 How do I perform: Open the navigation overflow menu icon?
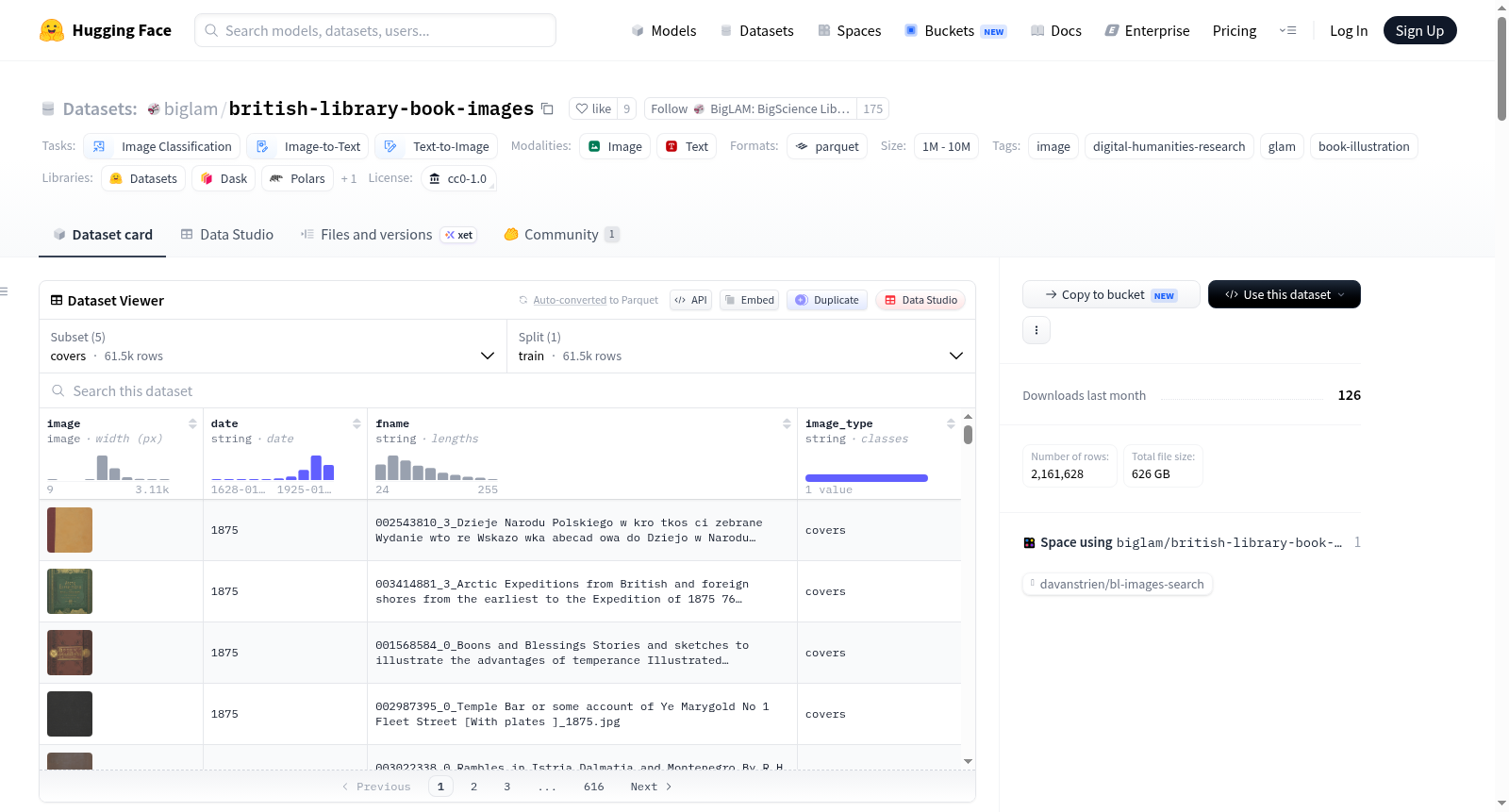1287,30
